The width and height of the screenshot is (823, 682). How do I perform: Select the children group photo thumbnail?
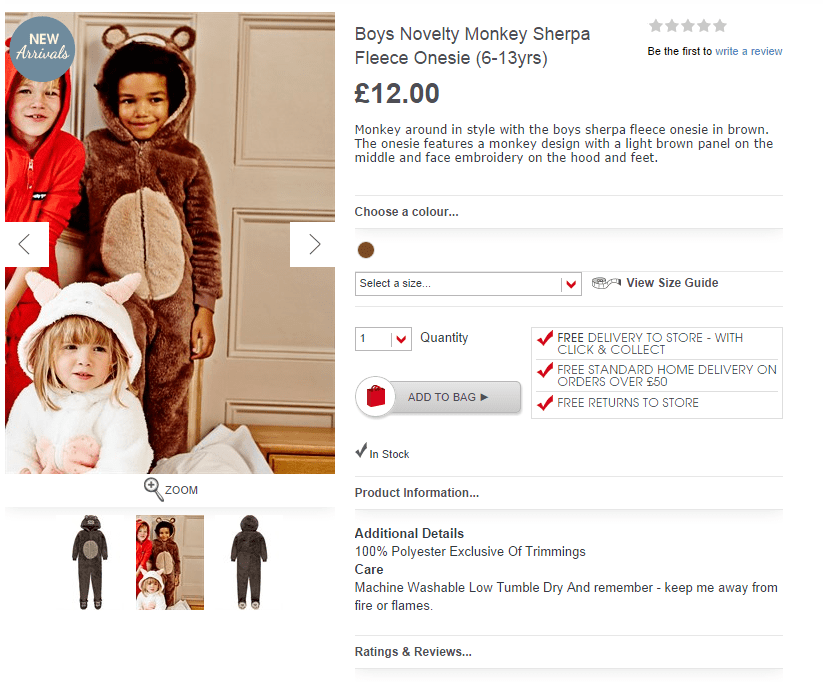[170, 562]
